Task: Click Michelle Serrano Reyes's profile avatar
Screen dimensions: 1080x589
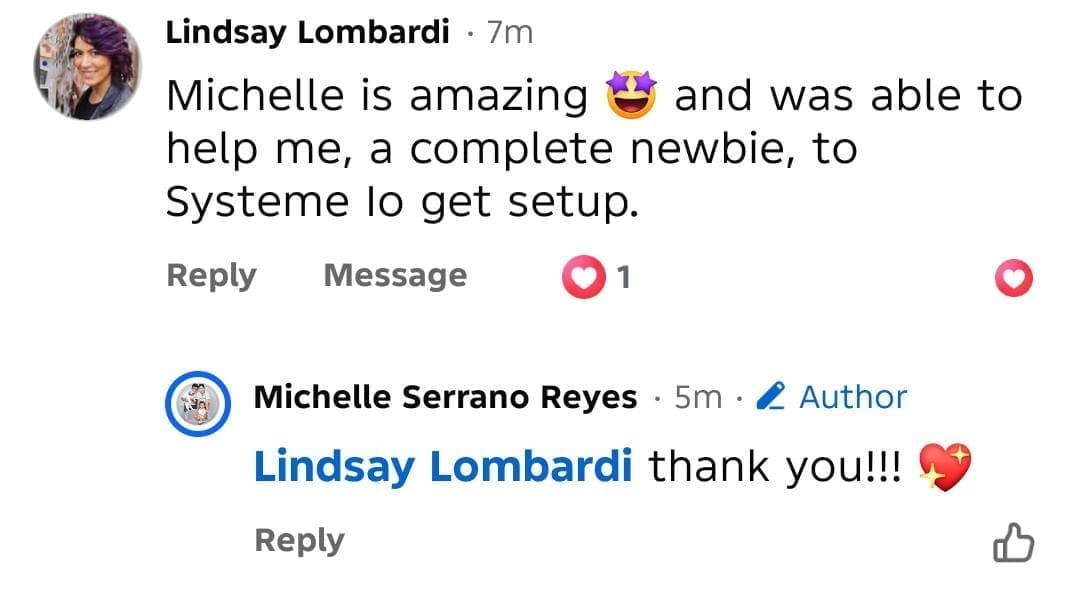Action: (199, 404)
